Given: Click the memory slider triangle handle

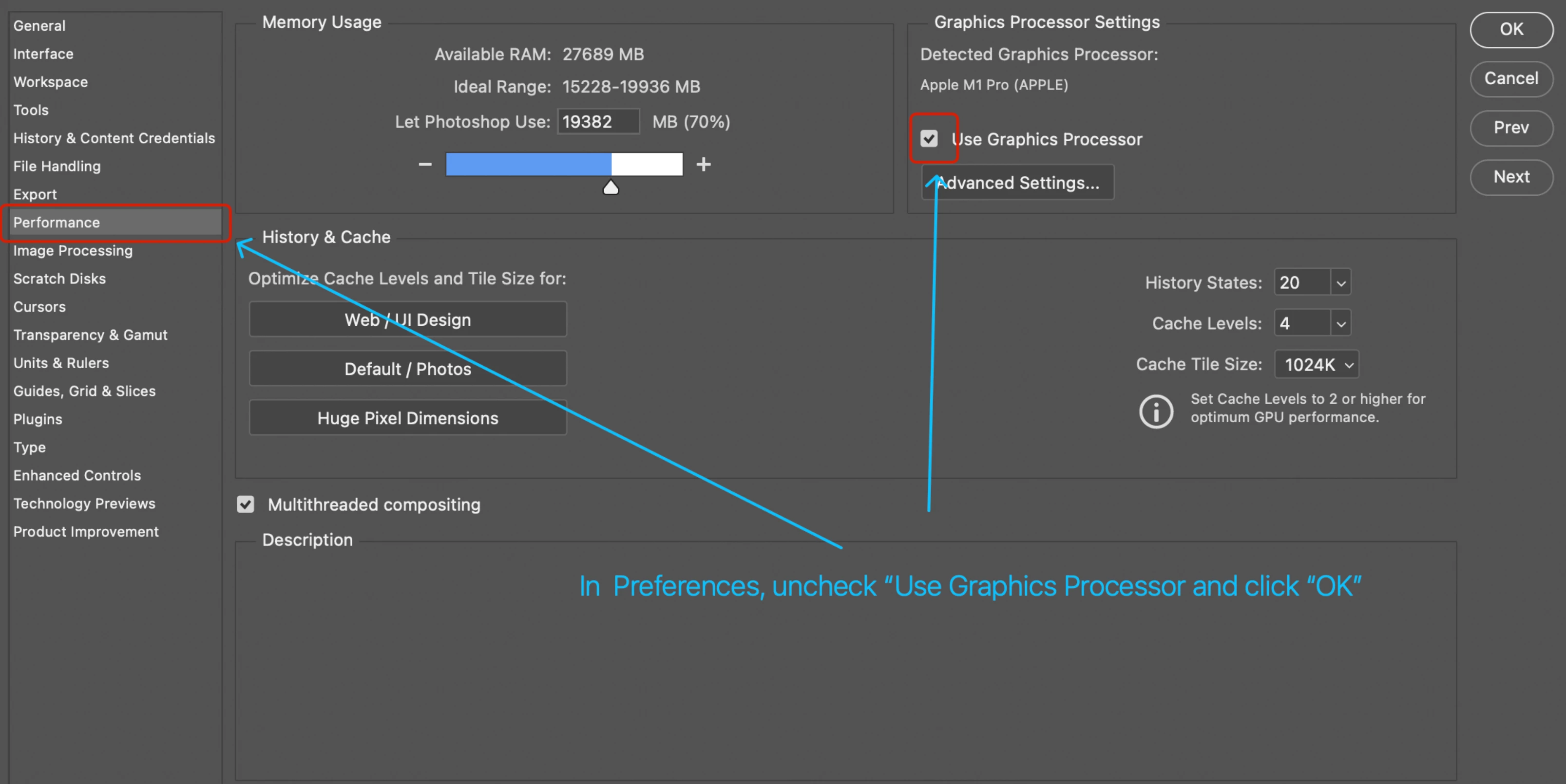Looking at the screenshot, I should coord(611,188).
